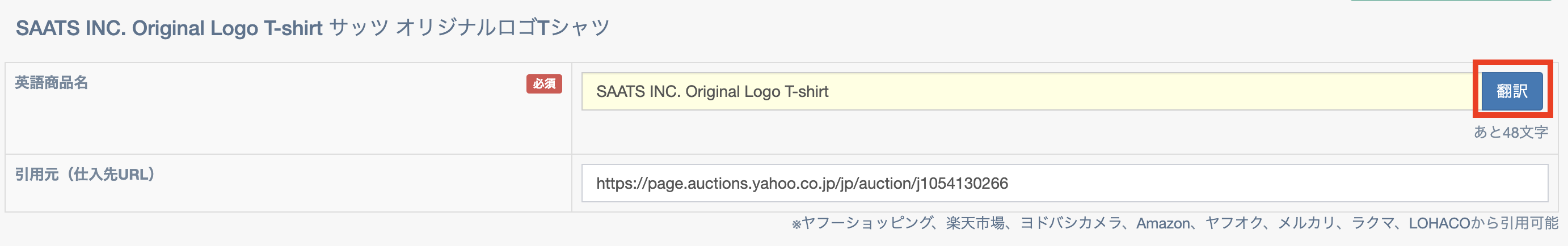1568x246 pixels.
Task: Click the word Amazon in the footnote
Action: [x=1162, y=223]
